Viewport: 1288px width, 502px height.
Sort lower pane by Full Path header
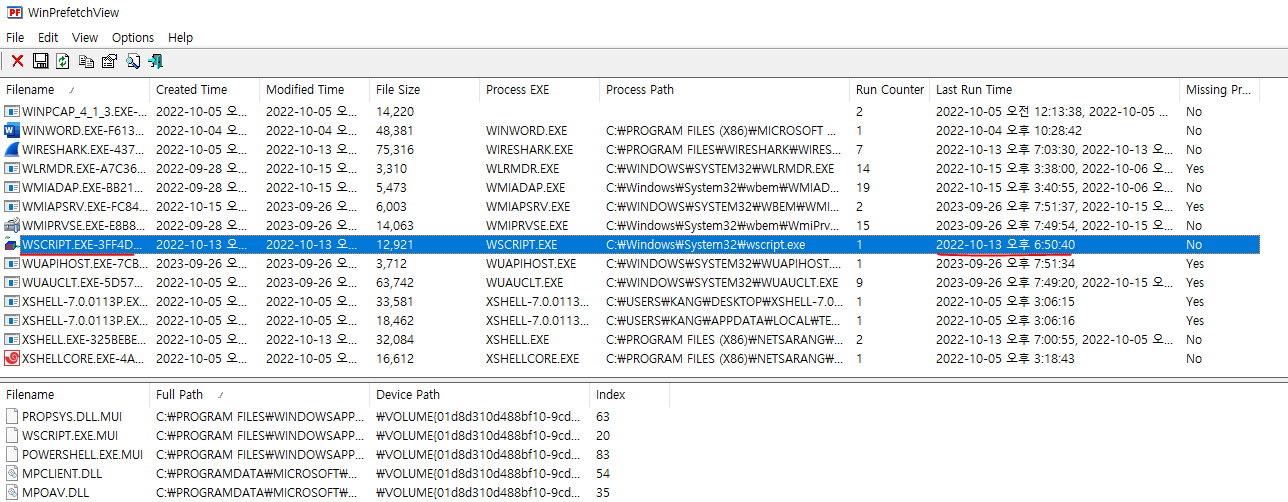(259, 395)
